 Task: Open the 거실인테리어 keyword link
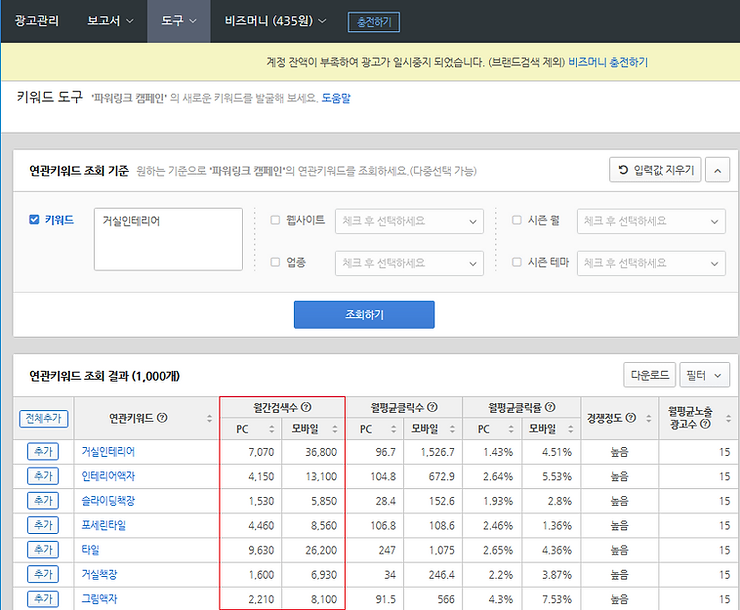coord(108,451)
